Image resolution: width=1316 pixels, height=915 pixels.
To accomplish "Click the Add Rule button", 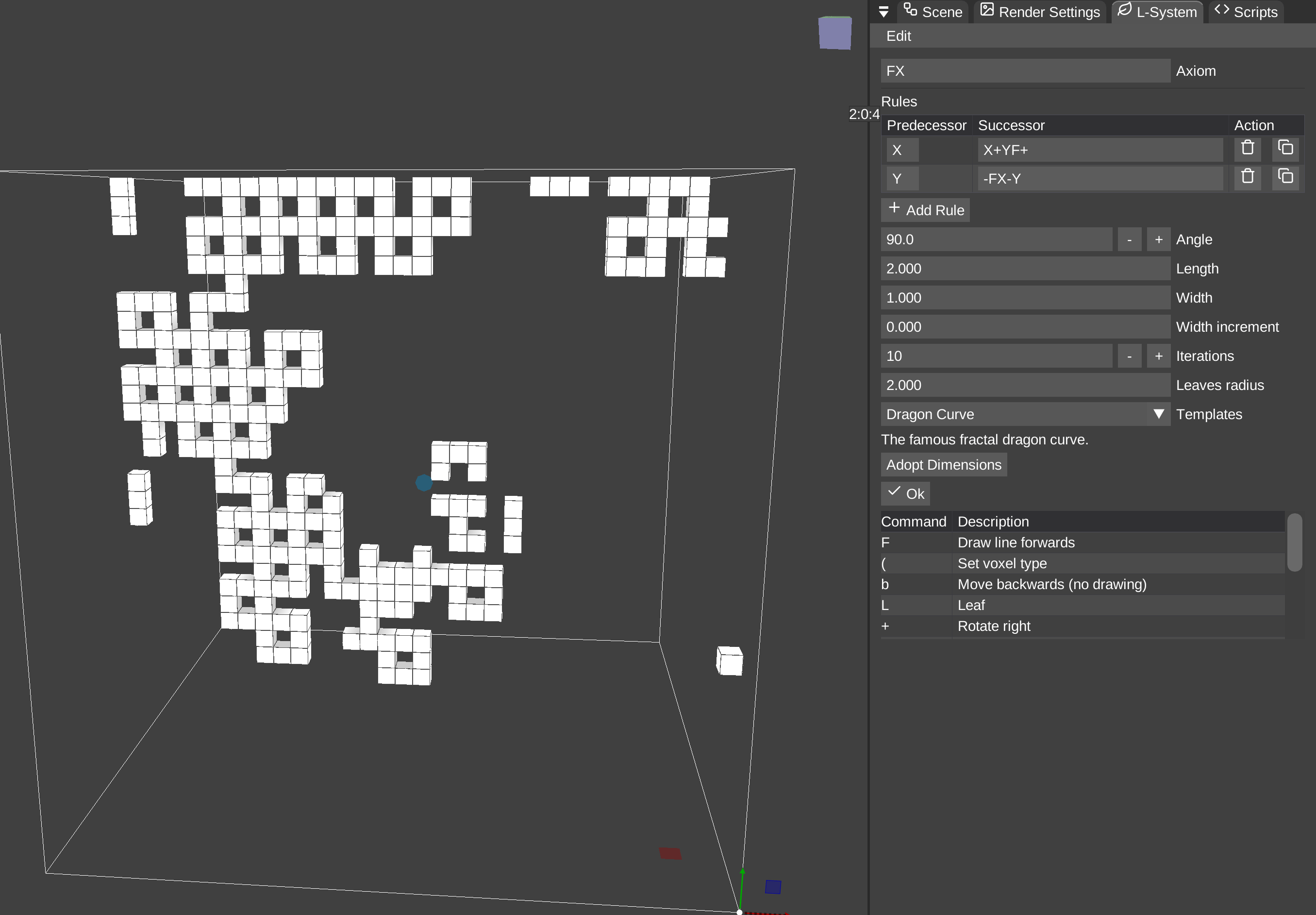I will tap(925, 210).
